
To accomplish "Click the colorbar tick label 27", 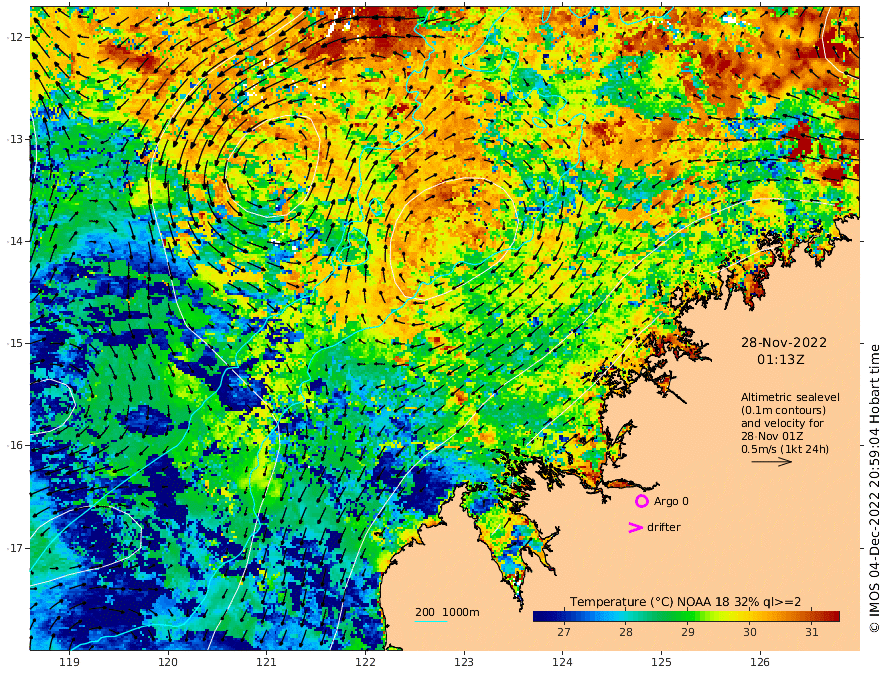I will [563, 632].
